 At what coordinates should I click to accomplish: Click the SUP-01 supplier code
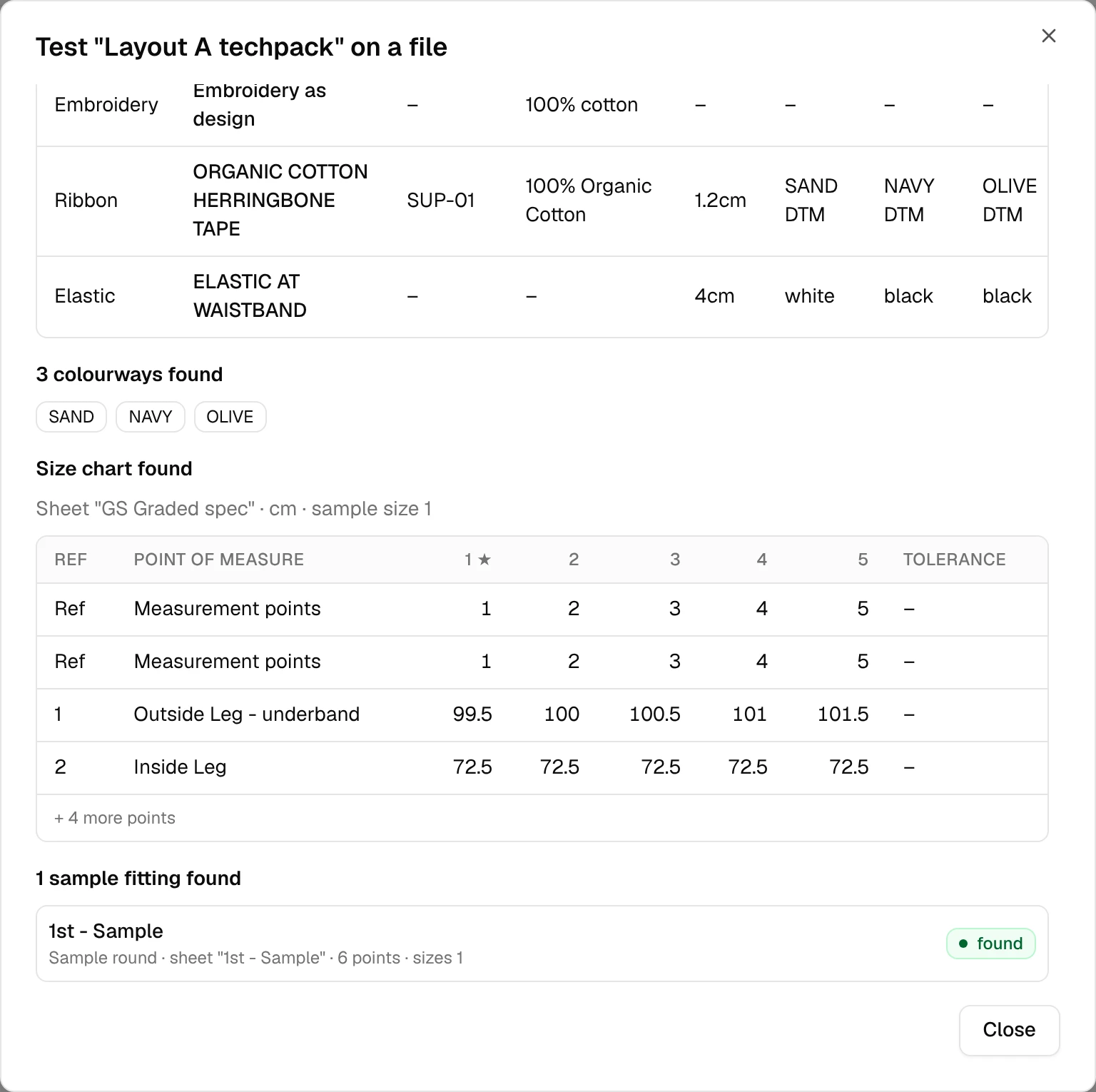441,201
